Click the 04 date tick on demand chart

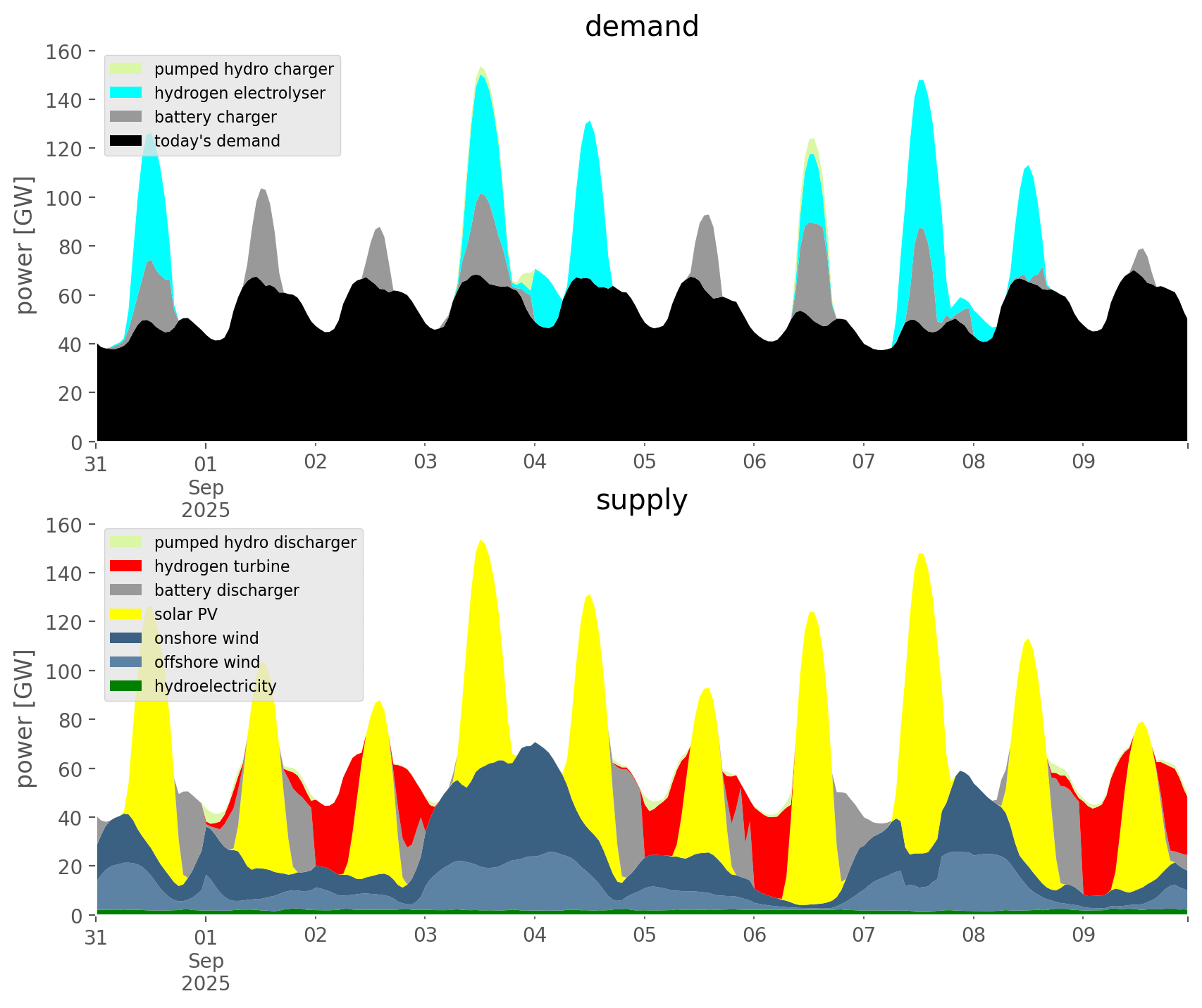click(x=535, y=463)
